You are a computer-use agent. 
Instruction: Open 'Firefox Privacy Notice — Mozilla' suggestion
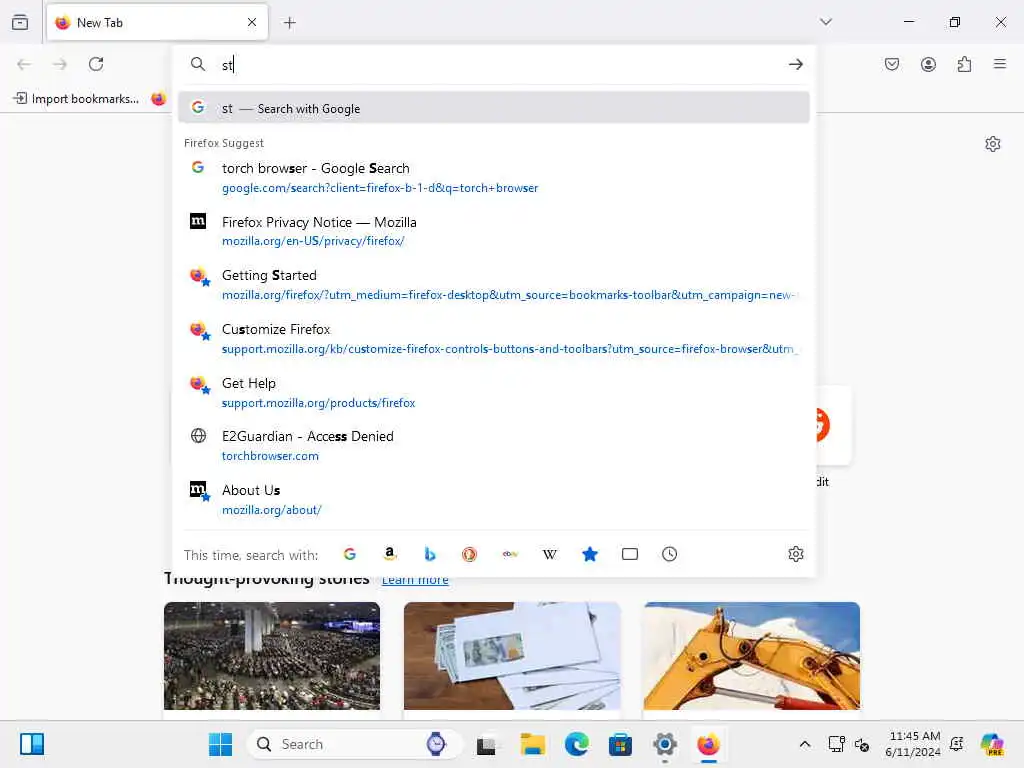point(494,231)
